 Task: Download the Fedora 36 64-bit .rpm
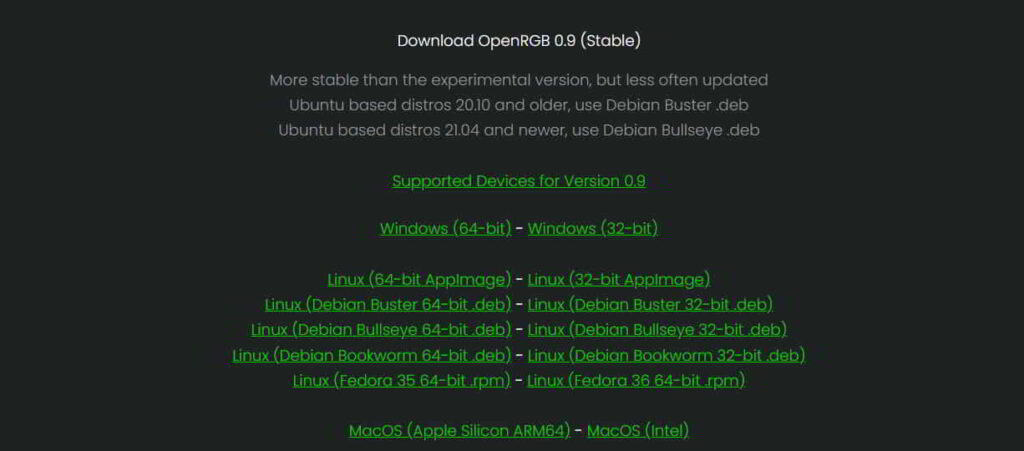[636, 381]
